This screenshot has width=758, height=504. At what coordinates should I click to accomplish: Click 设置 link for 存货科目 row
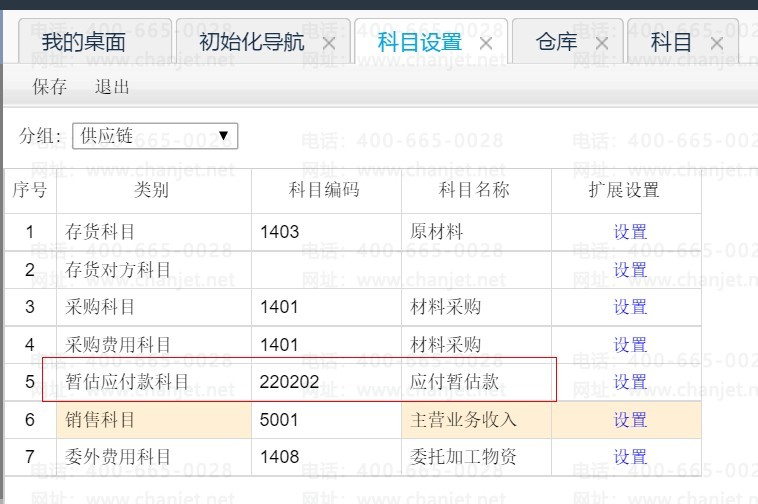coord(630,232)
